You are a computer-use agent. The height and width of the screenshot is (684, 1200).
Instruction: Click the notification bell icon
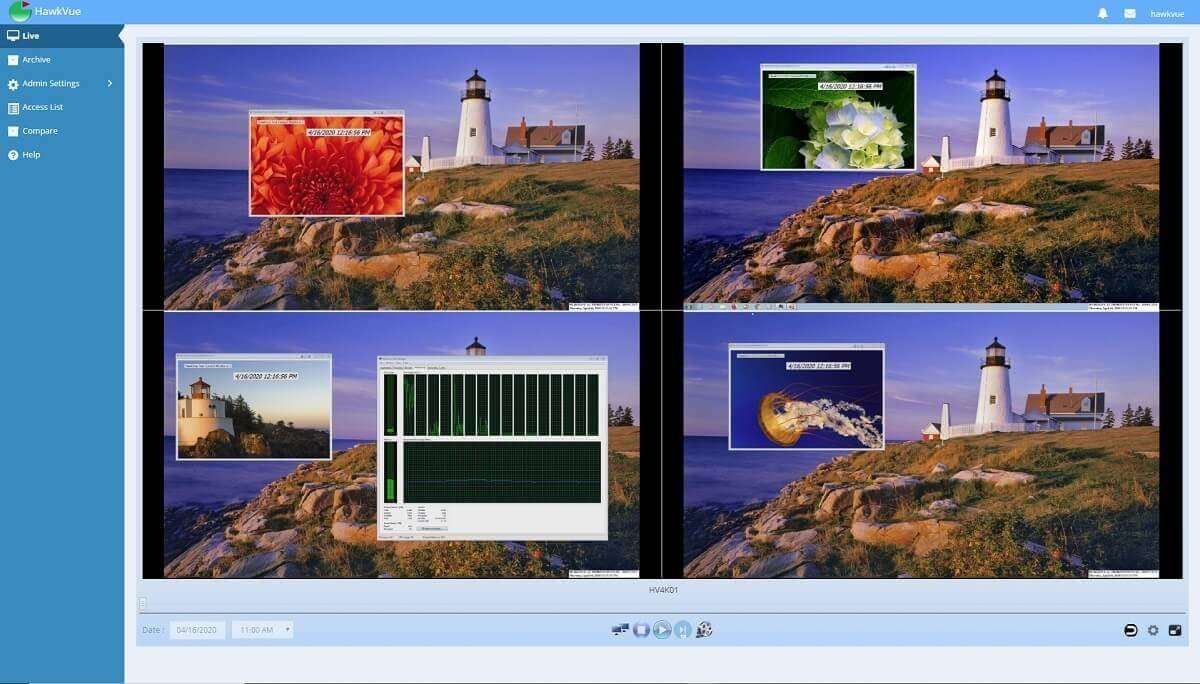click(1103, 13)
